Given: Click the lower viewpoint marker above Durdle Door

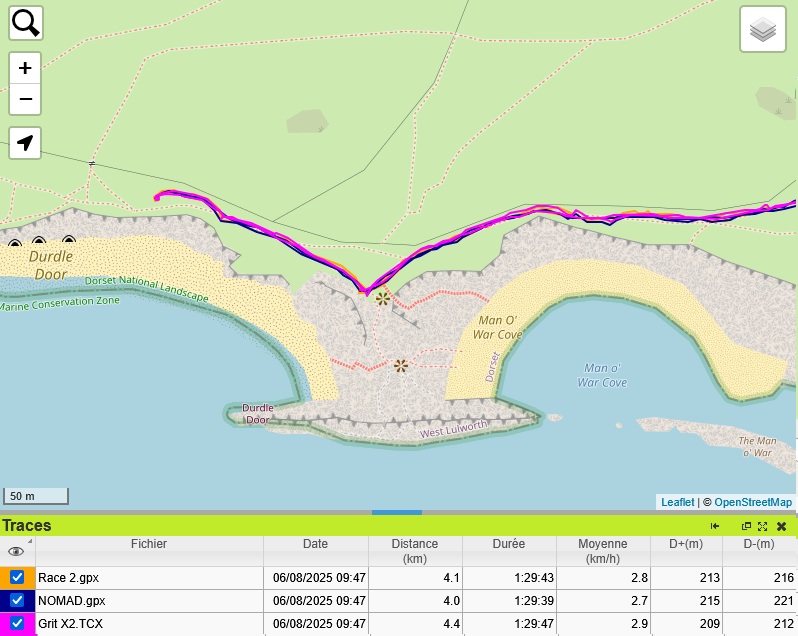Looking at the screenshot, I should [401, 366].
